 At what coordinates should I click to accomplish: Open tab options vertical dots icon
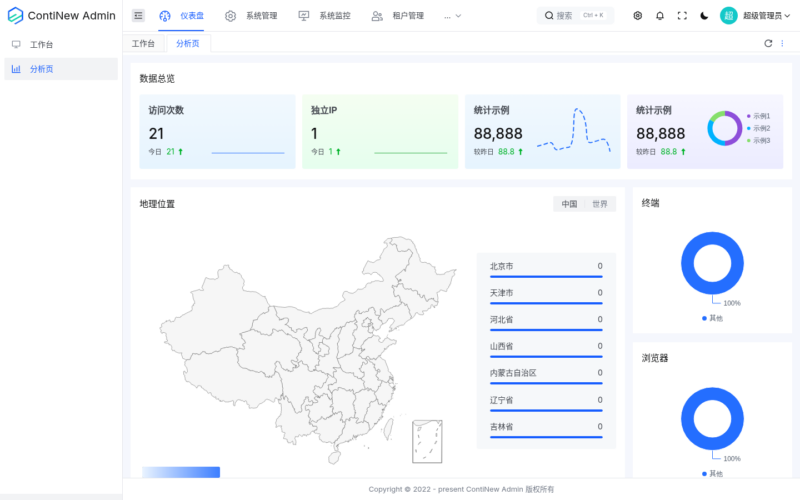coord(782,43)
